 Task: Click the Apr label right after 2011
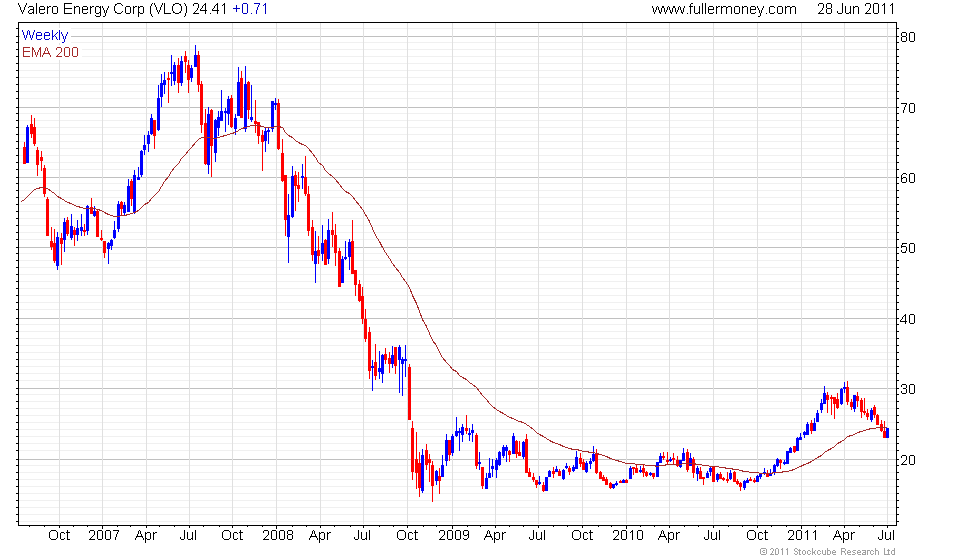pos(844,536)
